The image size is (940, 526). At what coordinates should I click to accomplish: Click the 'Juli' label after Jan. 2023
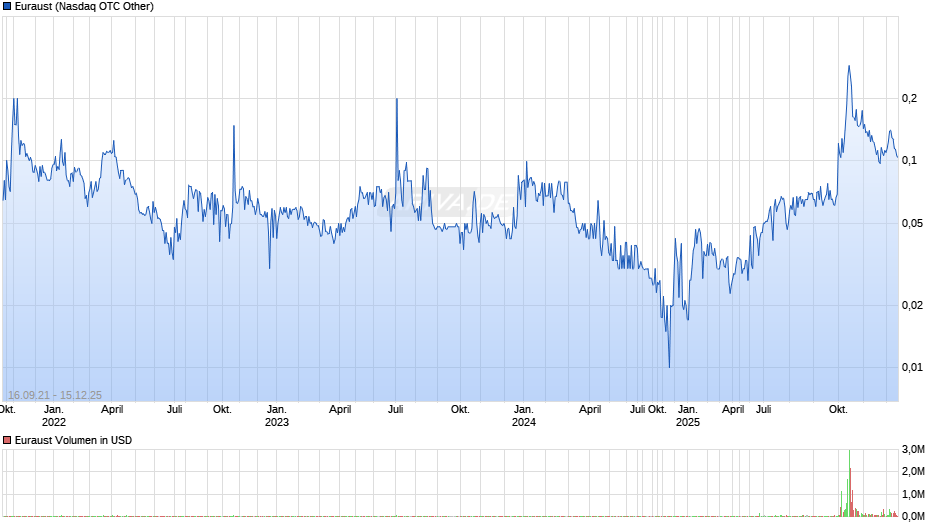396,410
